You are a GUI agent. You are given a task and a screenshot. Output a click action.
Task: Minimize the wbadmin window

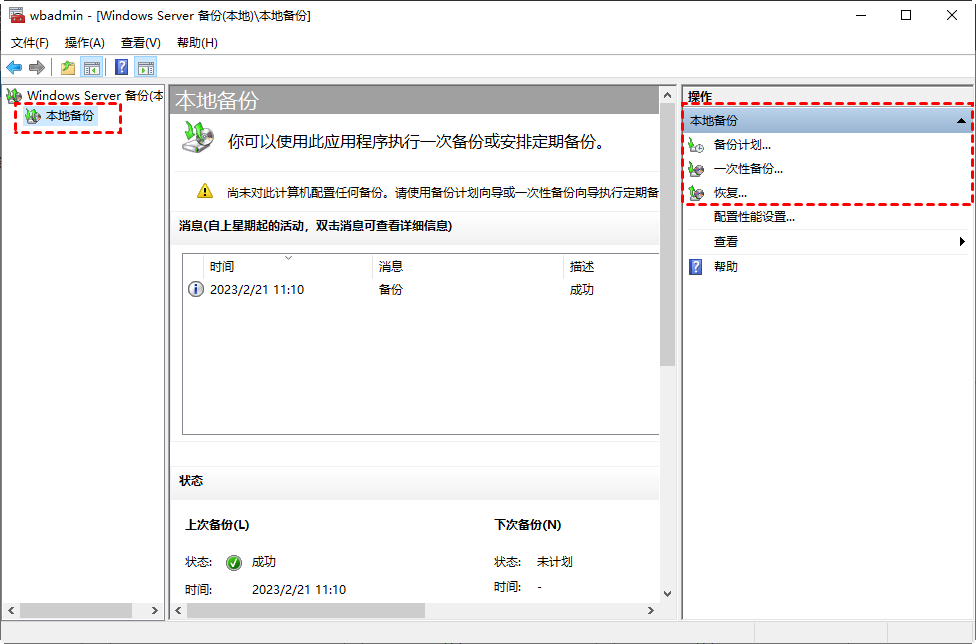pos(861,15)
